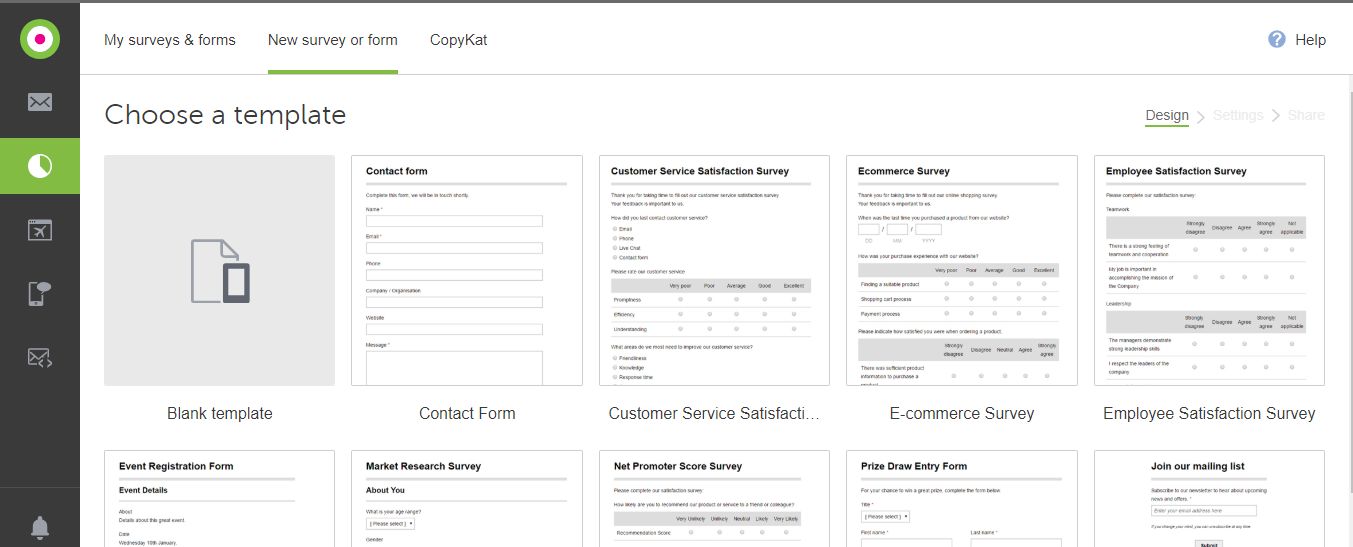Click the green circular logo in sidebar
1353x547 pixels.
click(x=40, y=40)
